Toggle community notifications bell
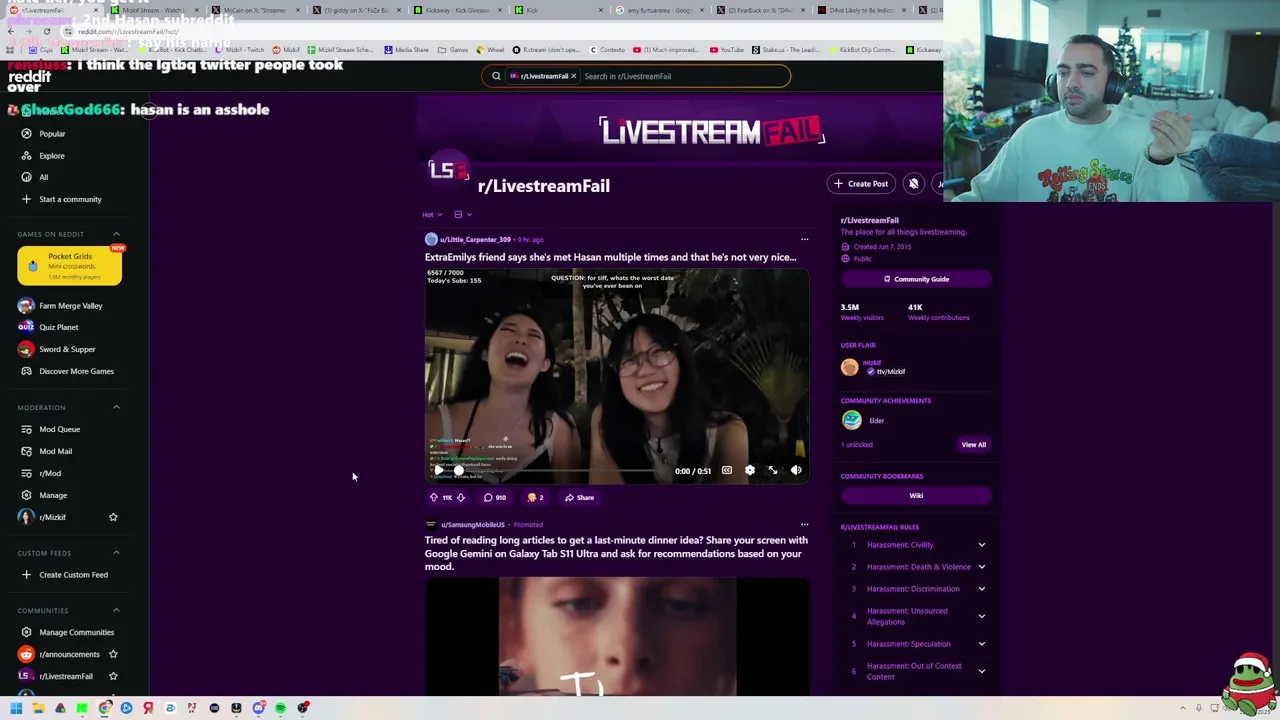The image size is (1280, 720). point(913,184)
